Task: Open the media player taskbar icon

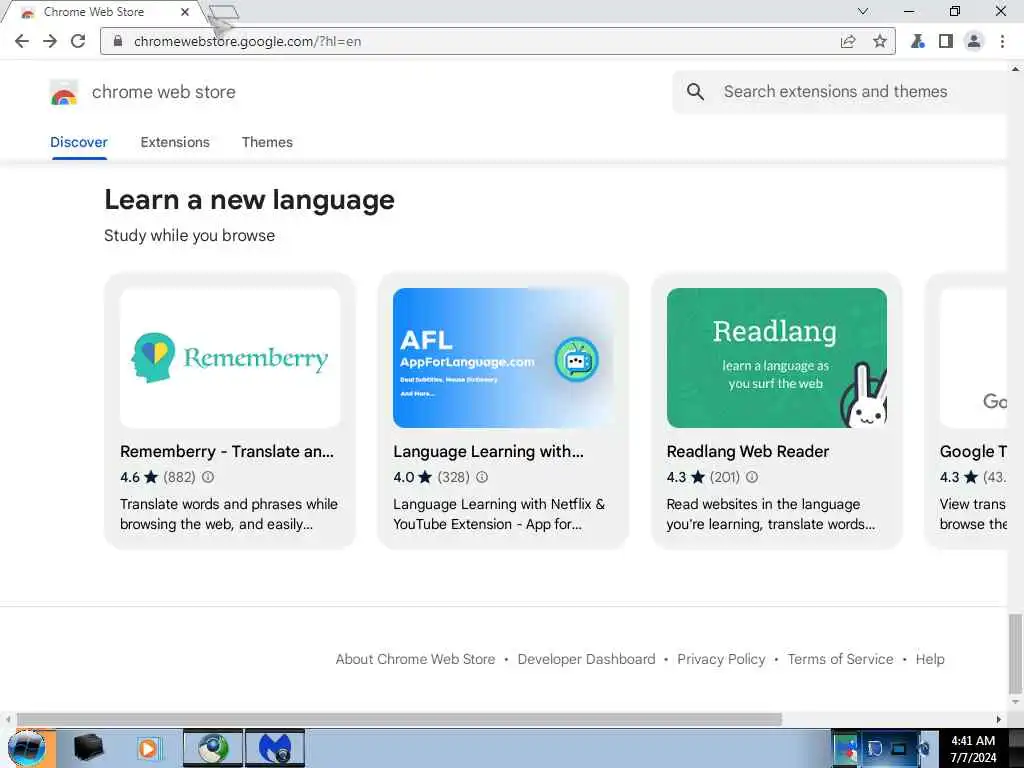Action: [x=148, y=748]
